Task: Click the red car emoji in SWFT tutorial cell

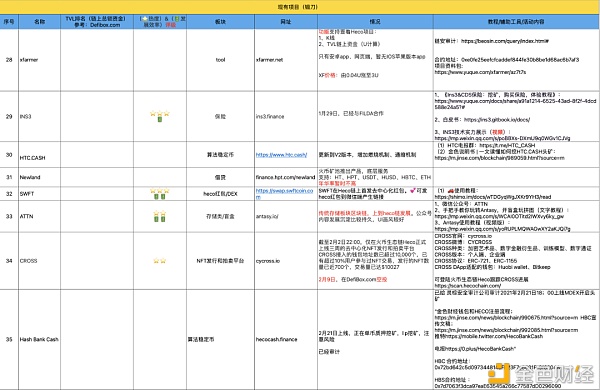Action: 451,190
